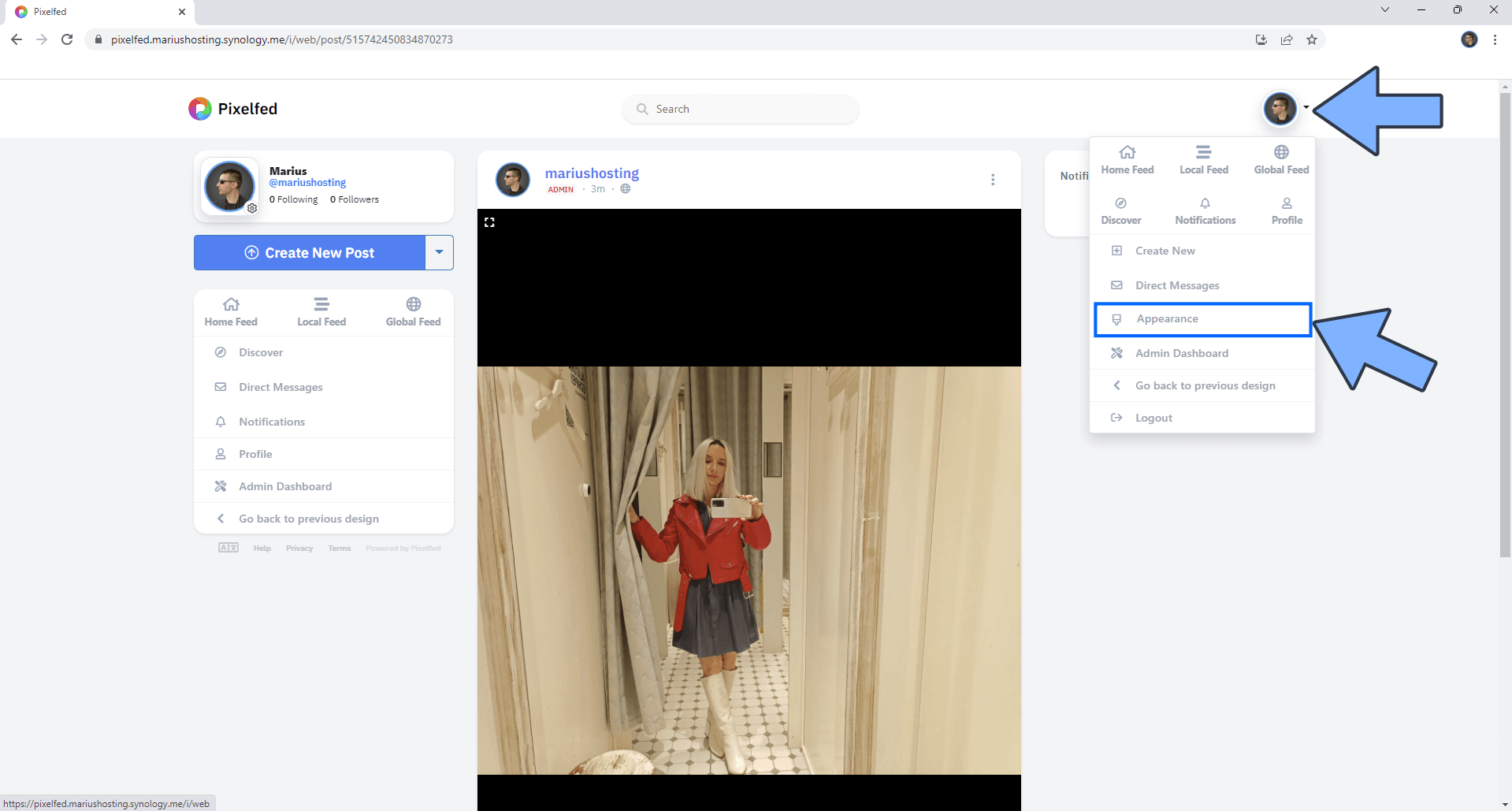Viewport: 1512px width, 811px height.
Task: Open the post three-dot options menu
Action: [992, 180]
